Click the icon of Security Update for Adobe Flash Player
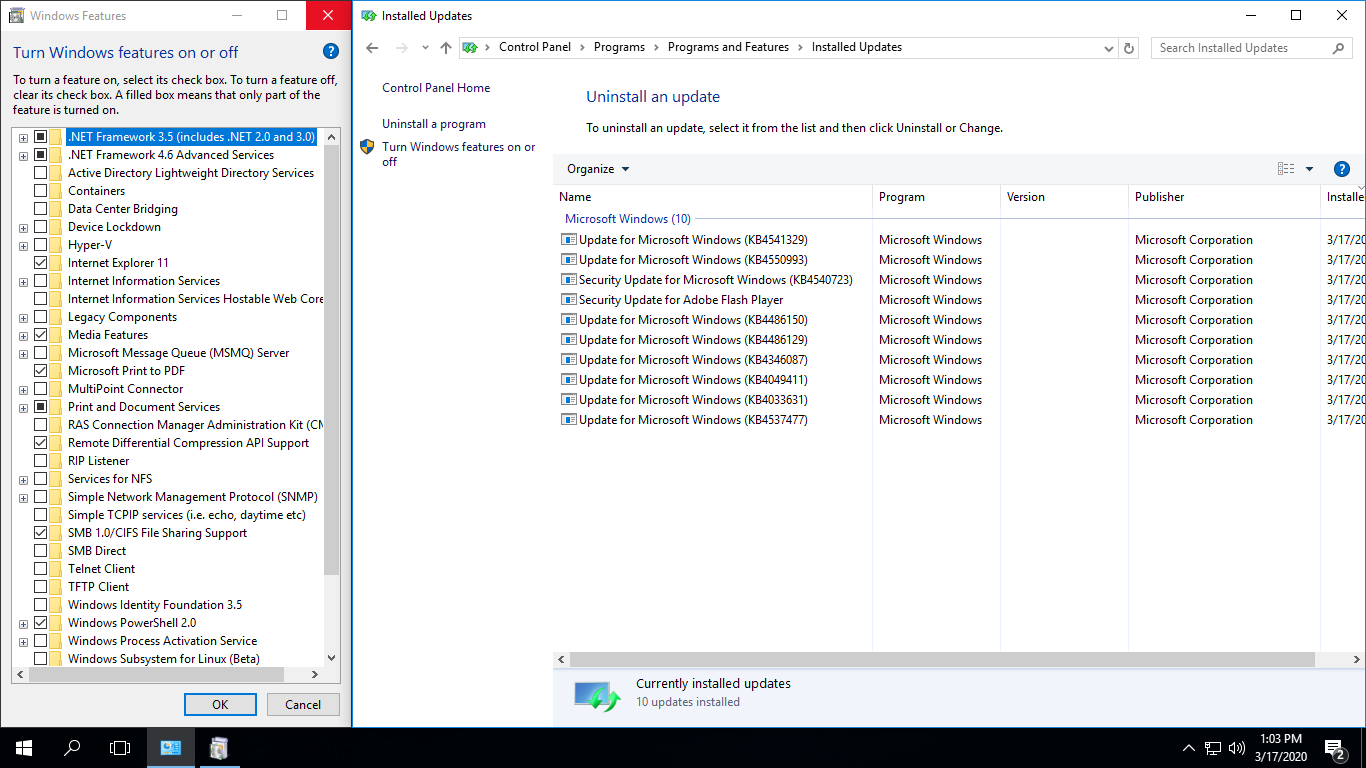This screenshot has height=768, width=1366. pos(568,300)
